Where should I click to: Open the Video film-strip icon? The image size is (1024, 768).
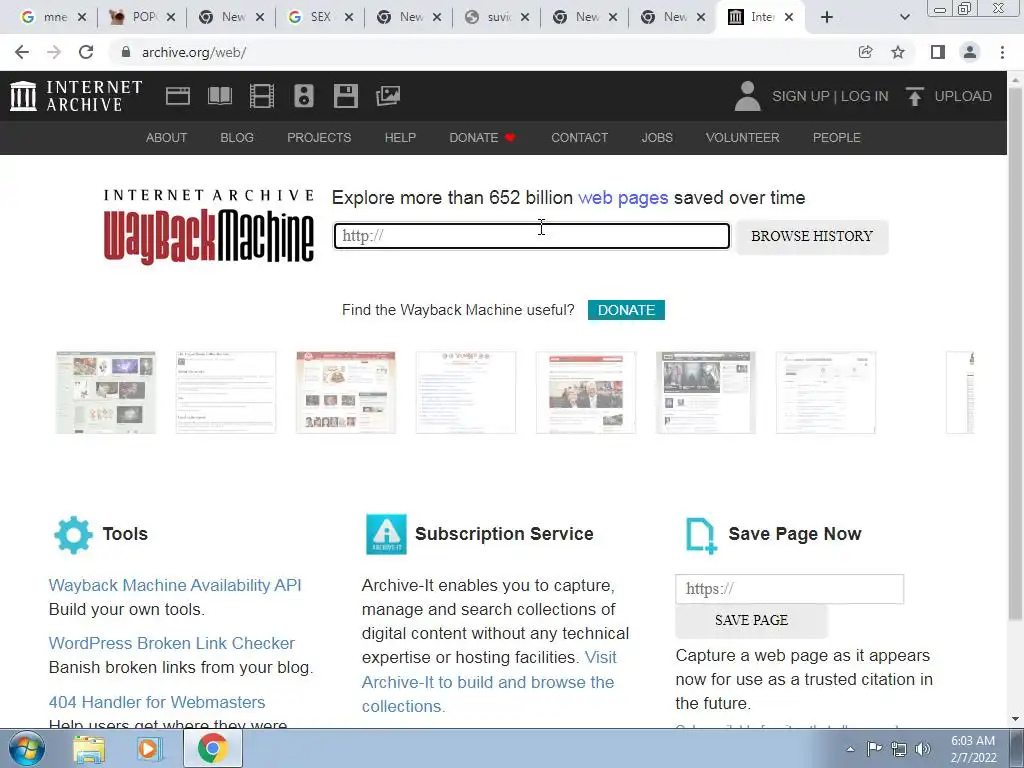click(x=262, y=96)
